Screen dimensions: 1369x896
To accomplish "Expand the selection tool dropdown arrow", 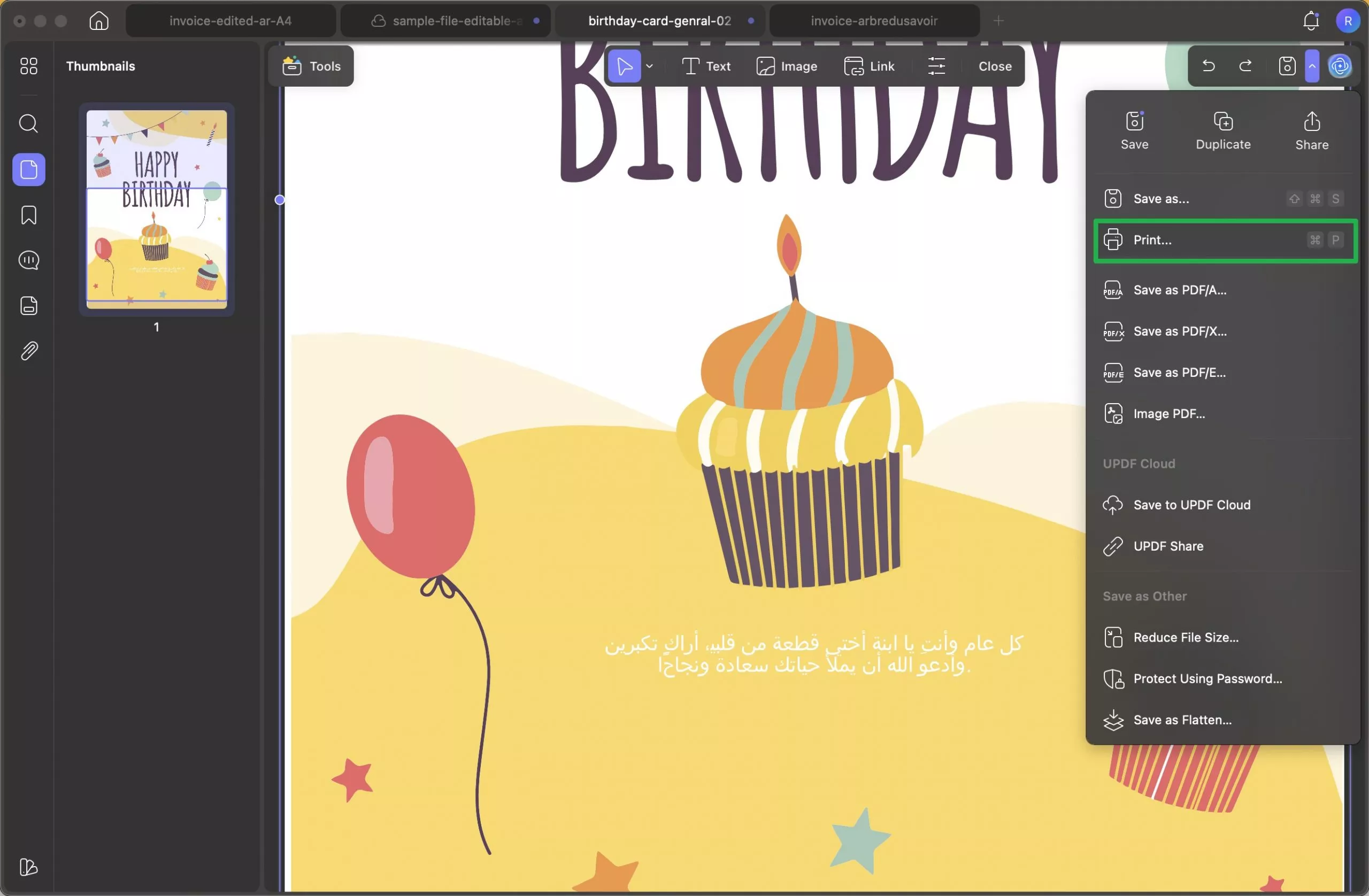I will point(649,66).
